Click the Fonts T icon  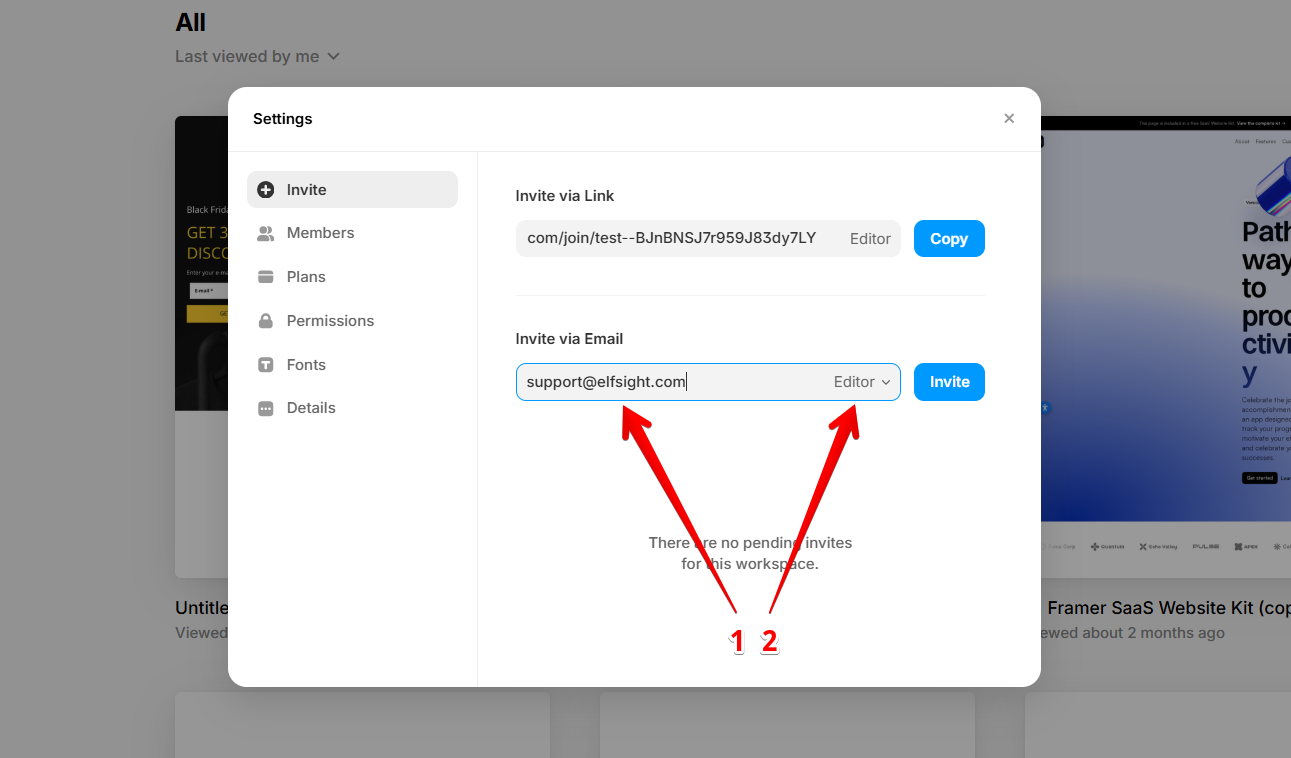pos(266,365)
